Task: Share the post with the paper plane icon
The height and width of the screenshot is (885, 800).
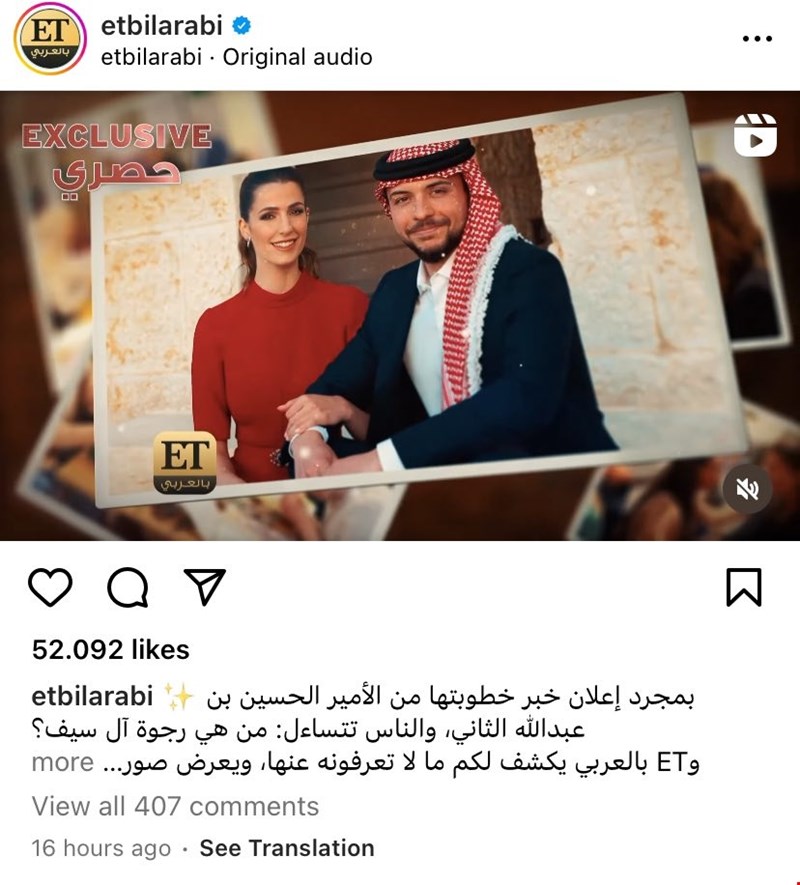Action: pyautogui.click(x=204, y=586)
